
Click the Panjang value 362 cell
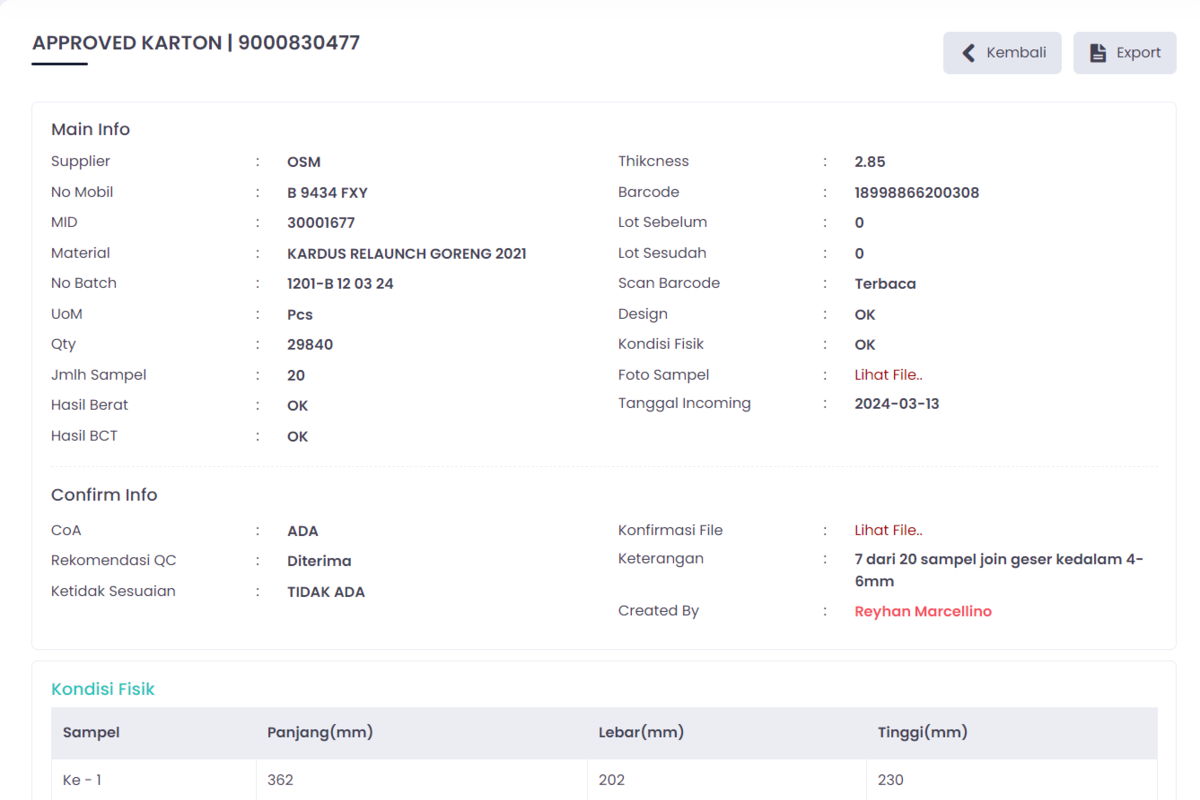(x=281, y=780)
